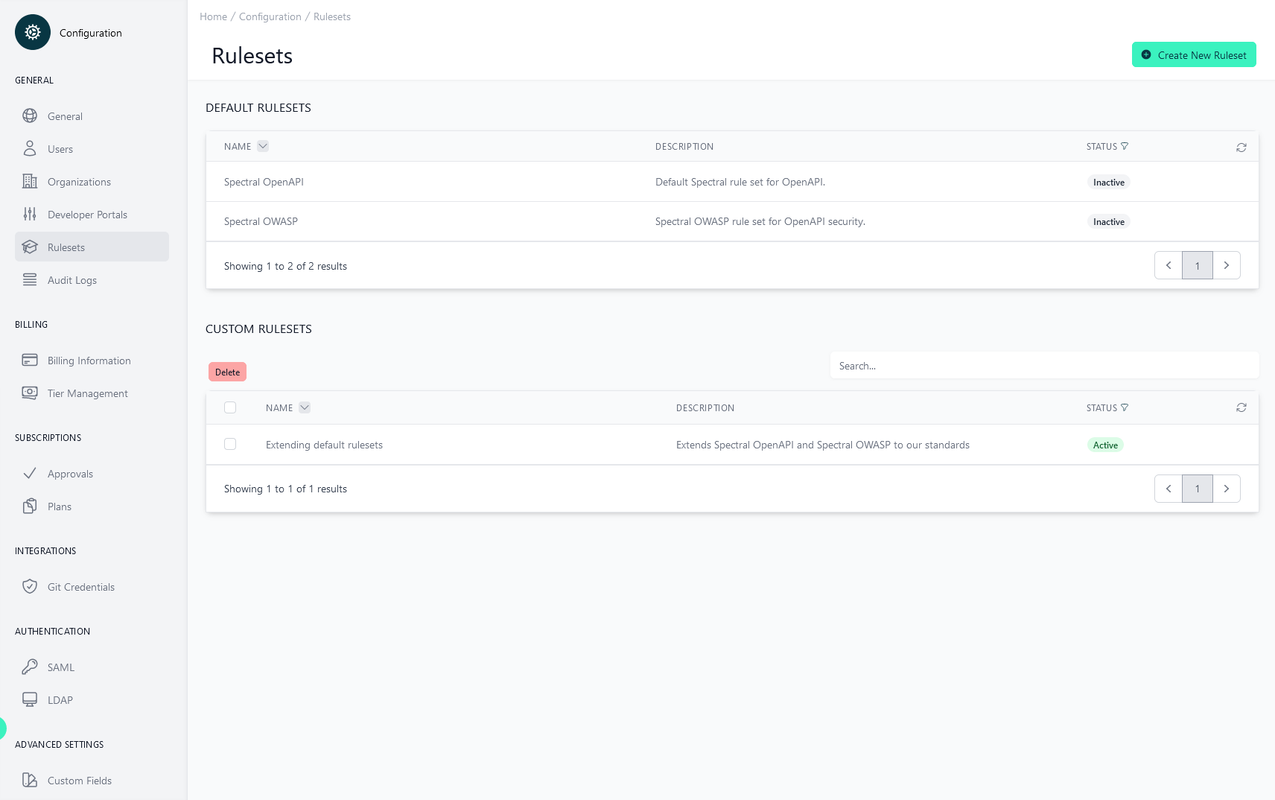Screen dimensions: 1275x800
Task: Open Default Rulesets Name sort dropdown
Action: pyautogui.click(x=263, y=146)
